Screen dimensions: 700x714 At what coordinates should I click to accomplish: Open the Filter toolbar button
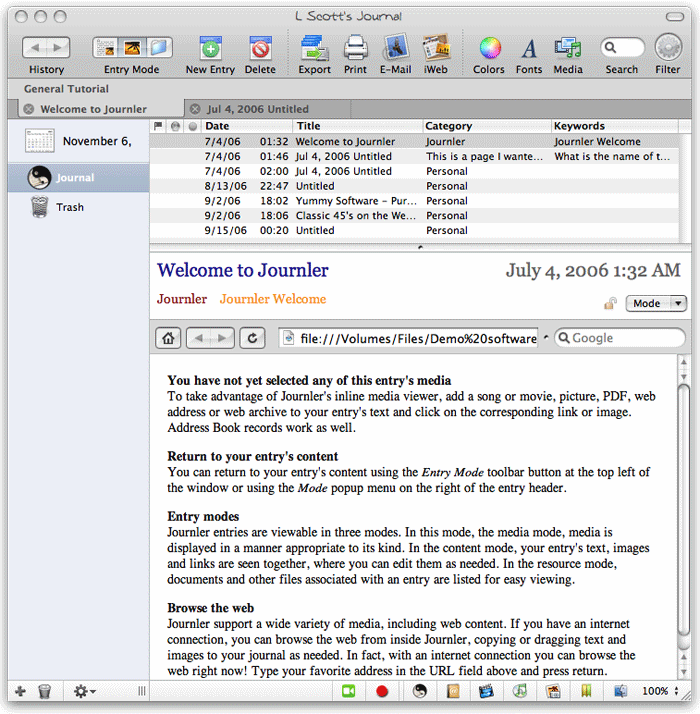pos(668,47)
